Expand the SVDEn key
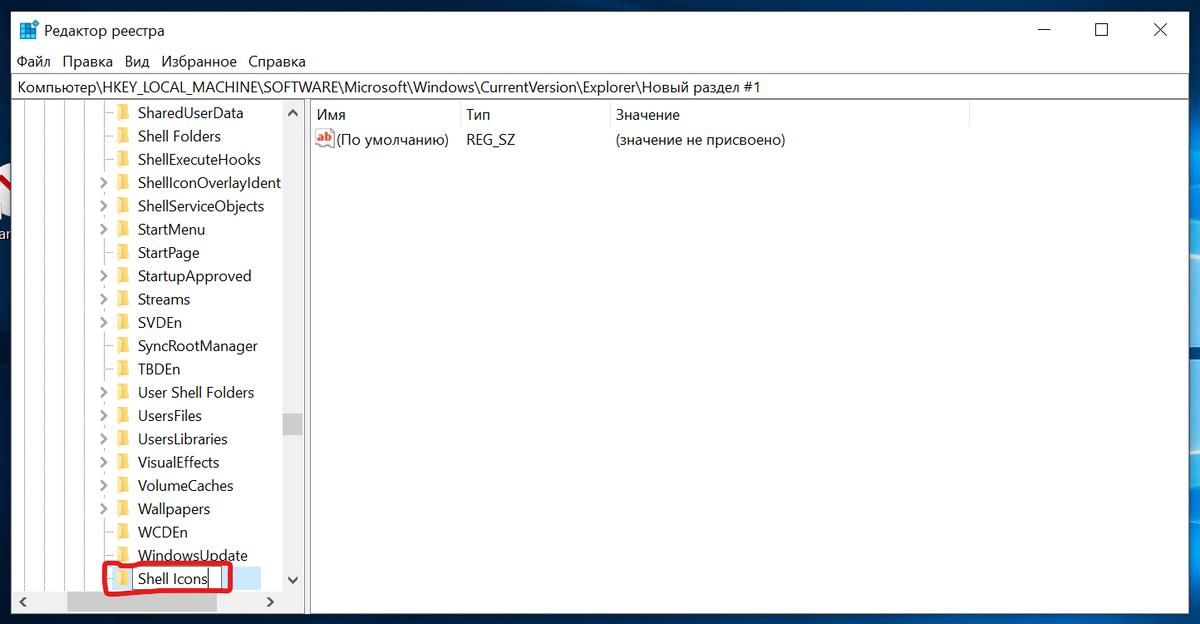1200x624 pixels. point(104,322)
